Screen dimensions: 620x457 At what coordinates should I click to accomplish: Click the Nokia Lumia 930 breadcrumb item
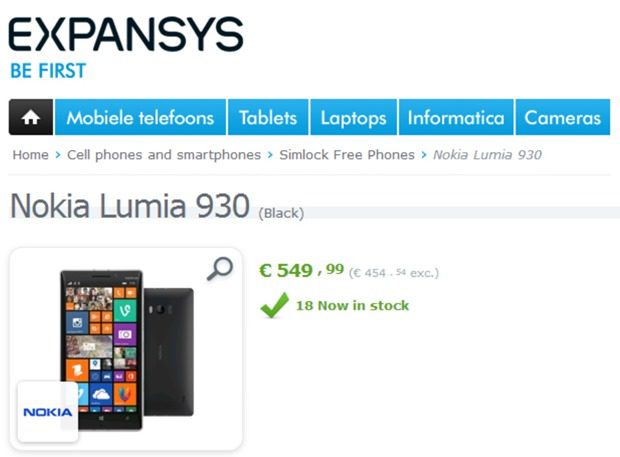pyautogui.click(x=487, y=155)
